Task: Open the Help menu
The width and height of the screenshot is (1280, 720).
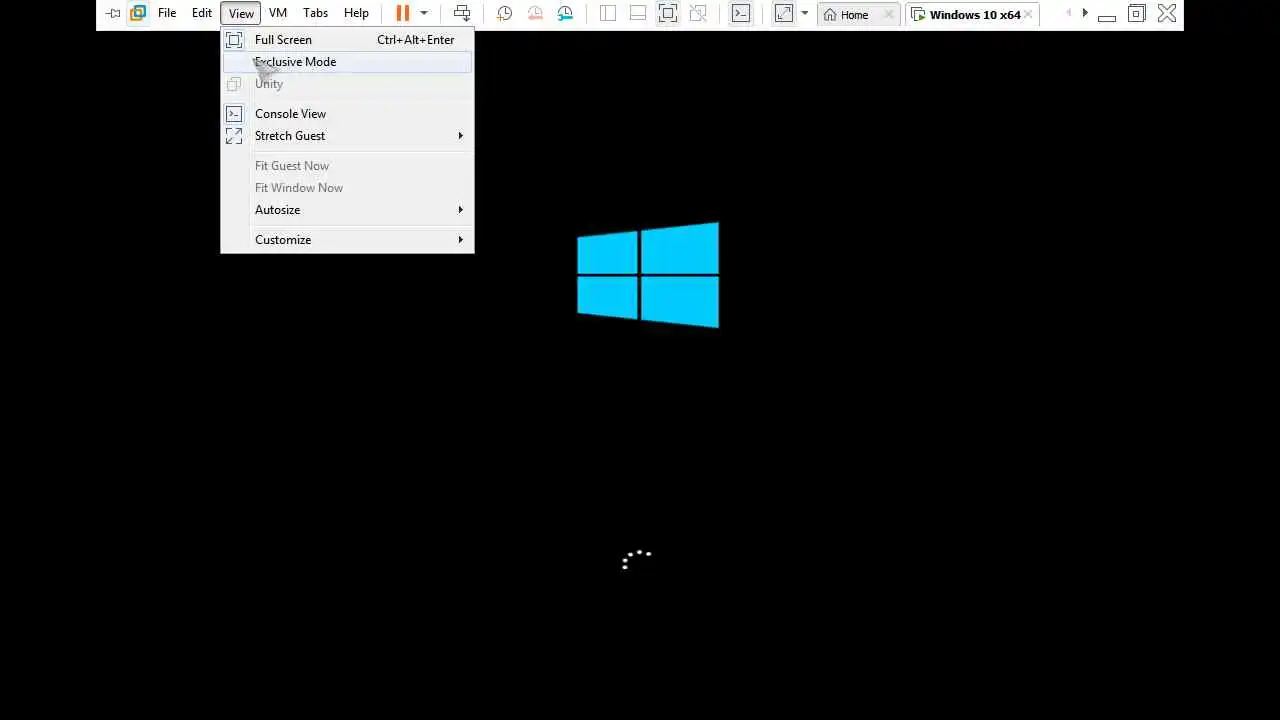Action: coord(356,13)
